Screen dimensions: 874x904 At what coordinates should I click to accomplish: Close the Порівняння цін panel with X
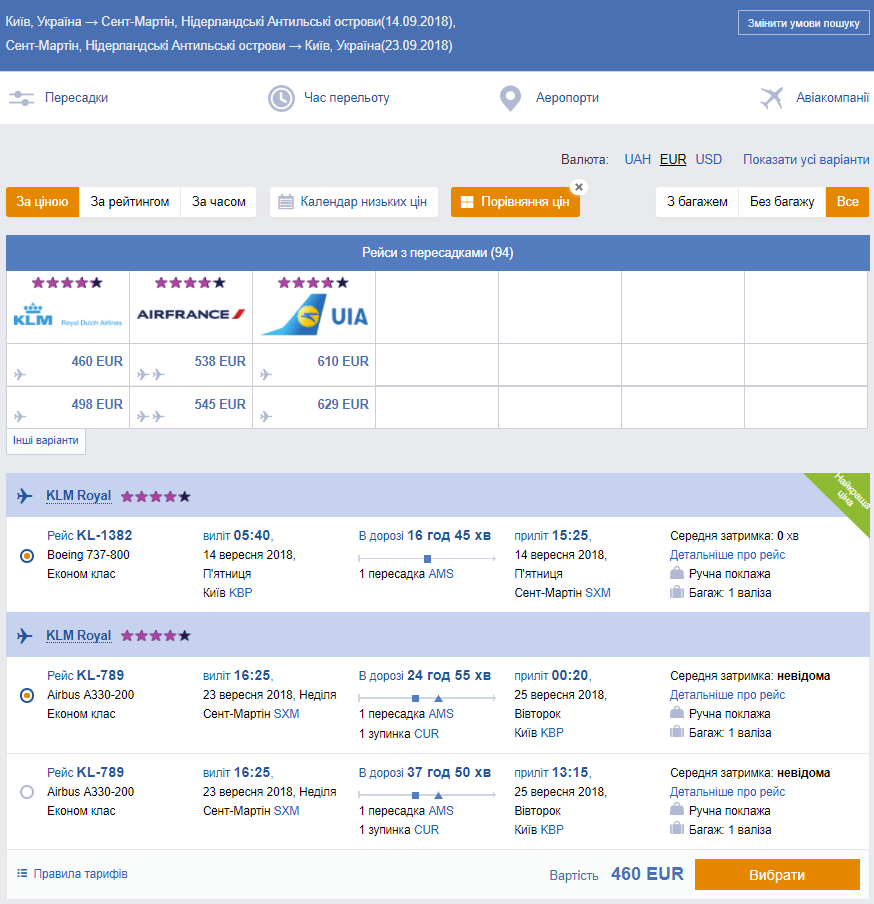[579, 187]
